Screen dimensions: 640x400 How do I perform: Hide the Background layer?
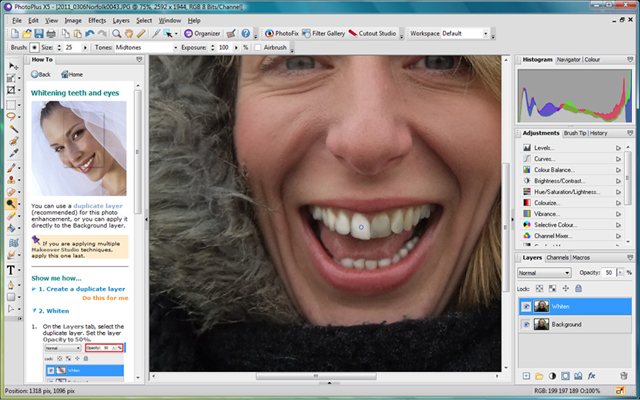tap(526, 324)
